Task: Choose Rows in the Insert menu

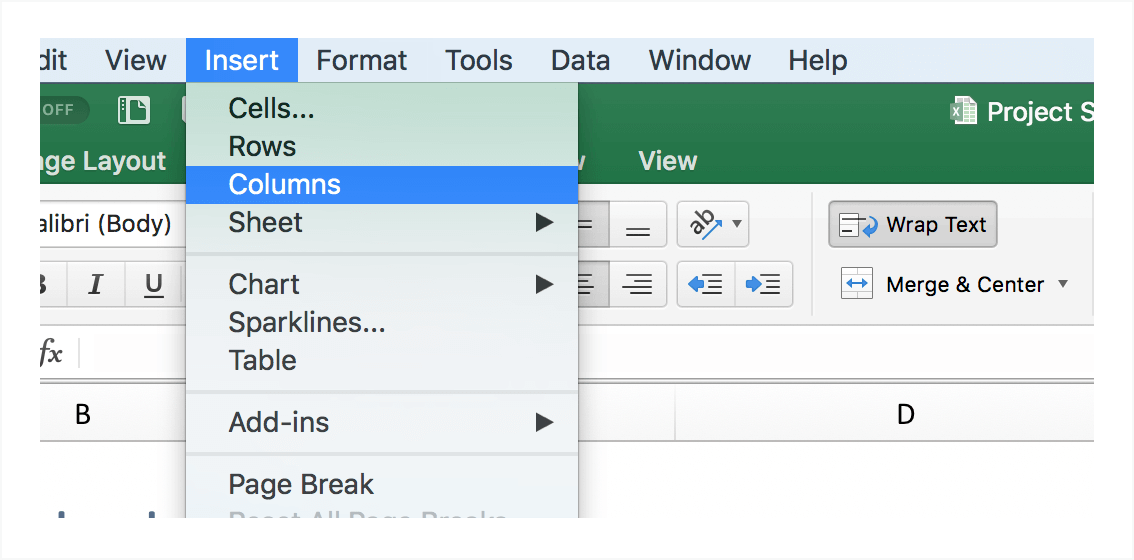Action: click(262, 147)
